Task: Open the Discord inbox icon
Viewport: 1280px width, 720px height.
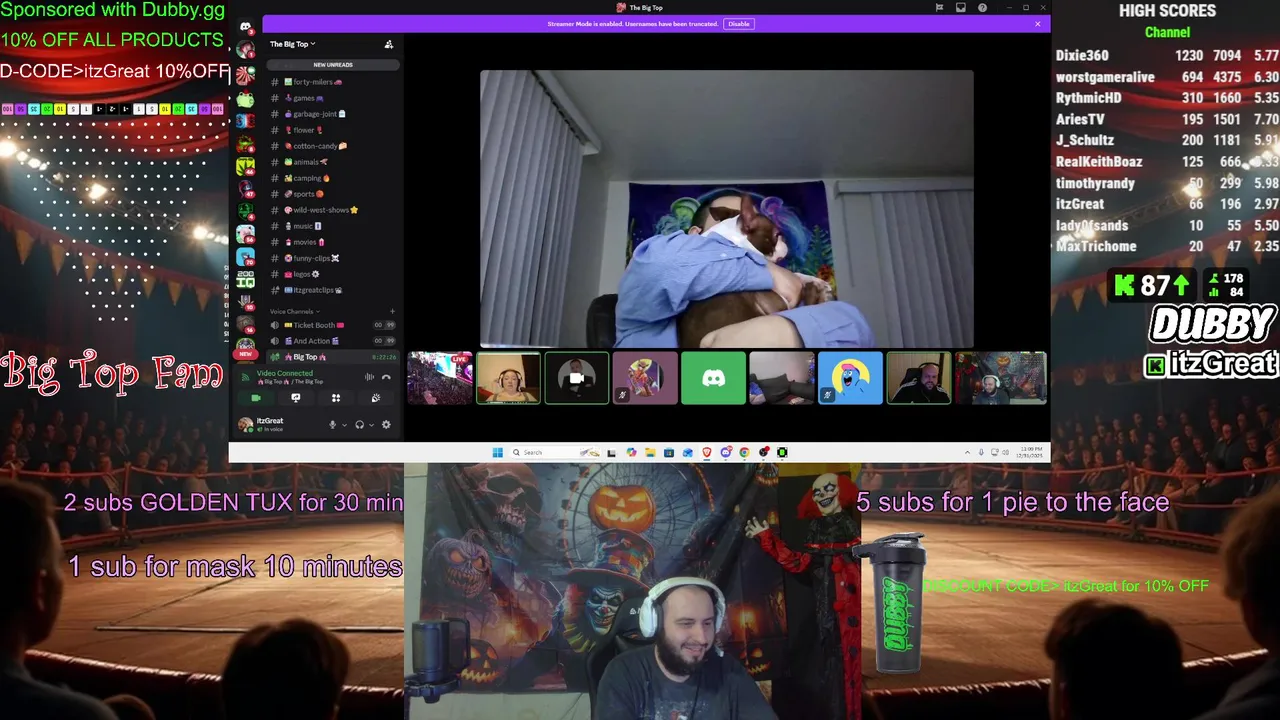Action: pos(961,7)
